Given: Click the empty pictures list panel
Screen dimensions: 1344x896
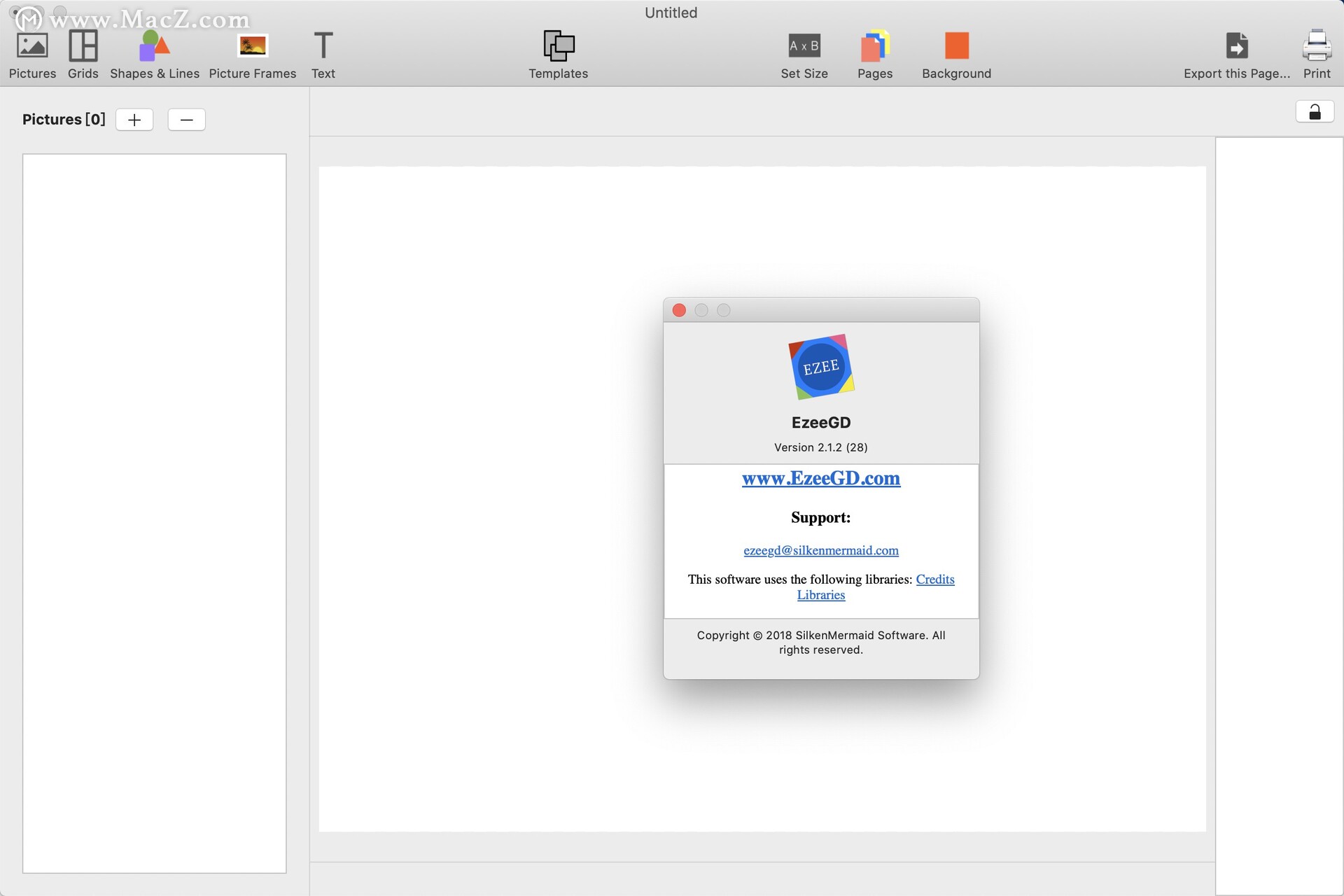Looking at the screenshot, I should [155, 513].
